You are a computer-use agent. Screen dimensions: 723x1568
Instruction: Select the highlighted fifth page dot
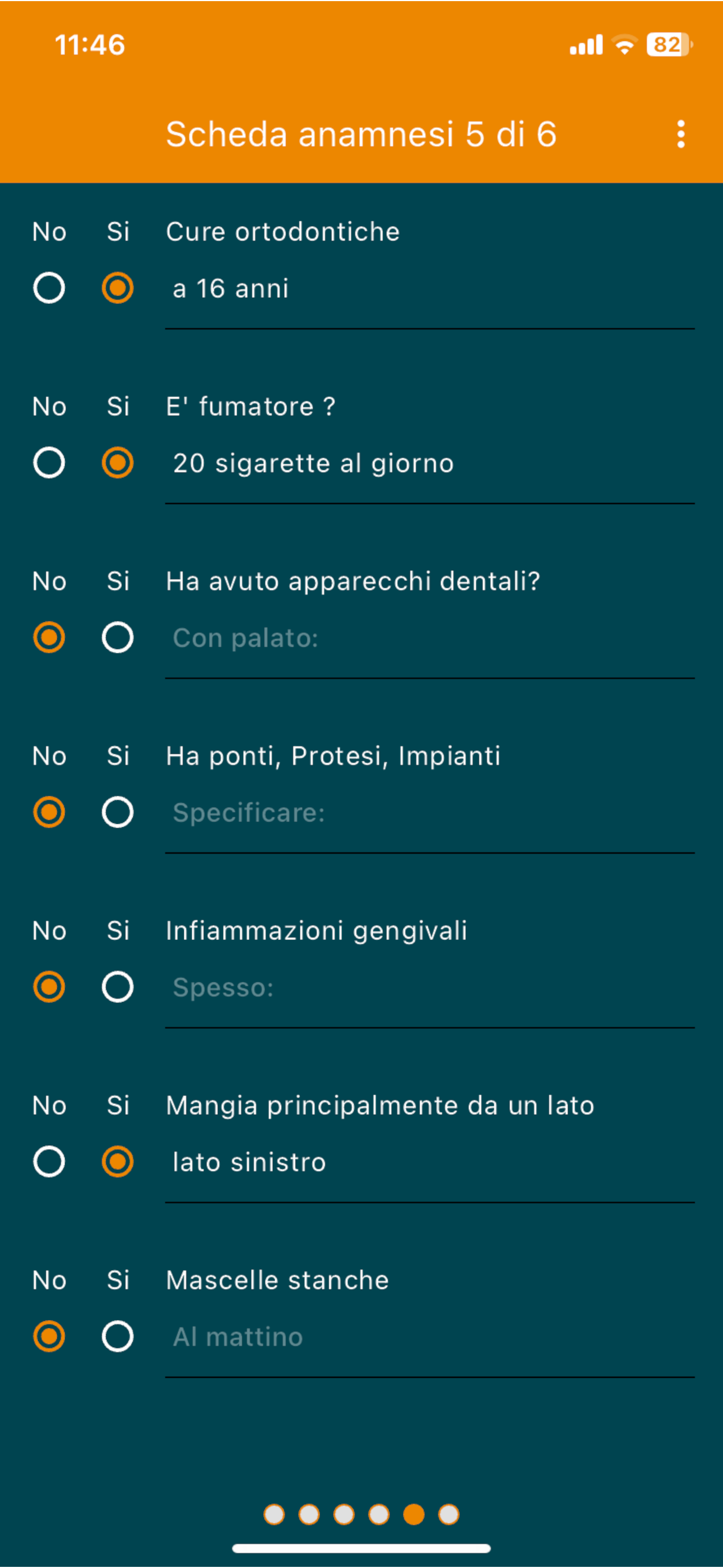click(414, 1514)
